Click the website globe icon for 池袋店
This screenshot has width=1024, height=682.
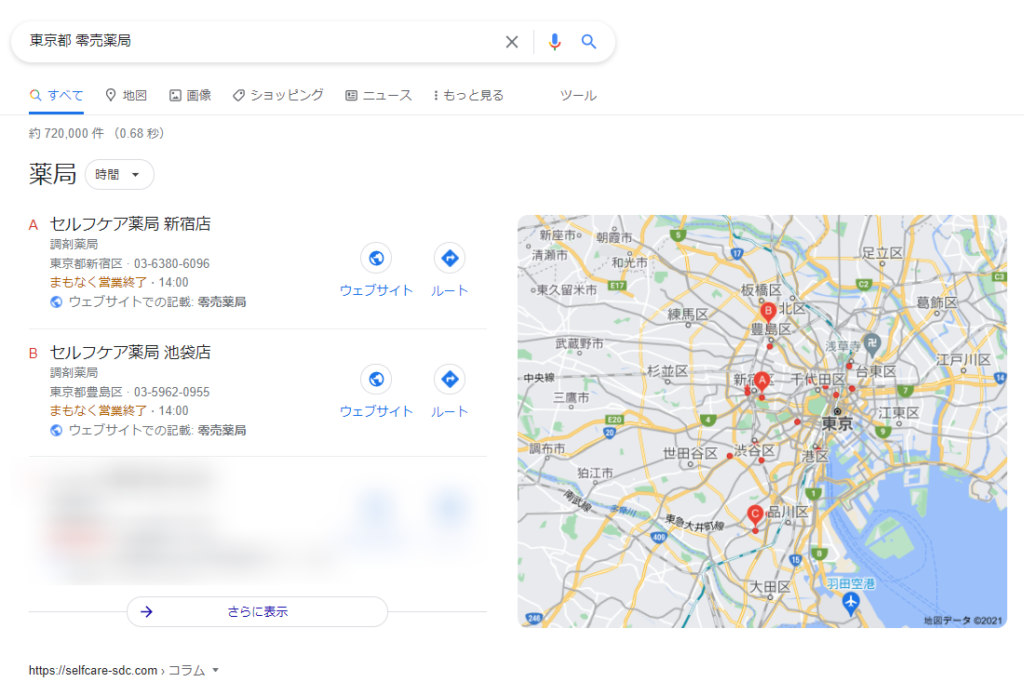(376, 379)
